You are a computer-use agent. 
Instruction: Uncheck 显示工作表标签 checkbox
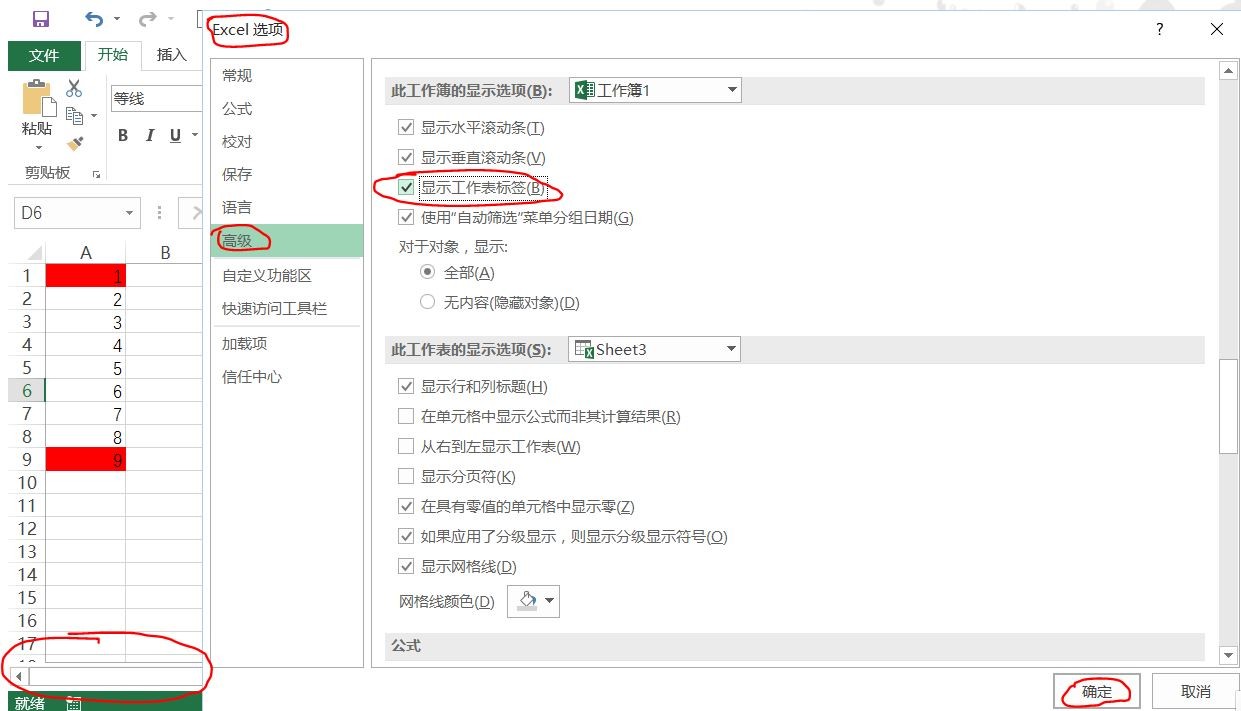(x=406, y=187)
